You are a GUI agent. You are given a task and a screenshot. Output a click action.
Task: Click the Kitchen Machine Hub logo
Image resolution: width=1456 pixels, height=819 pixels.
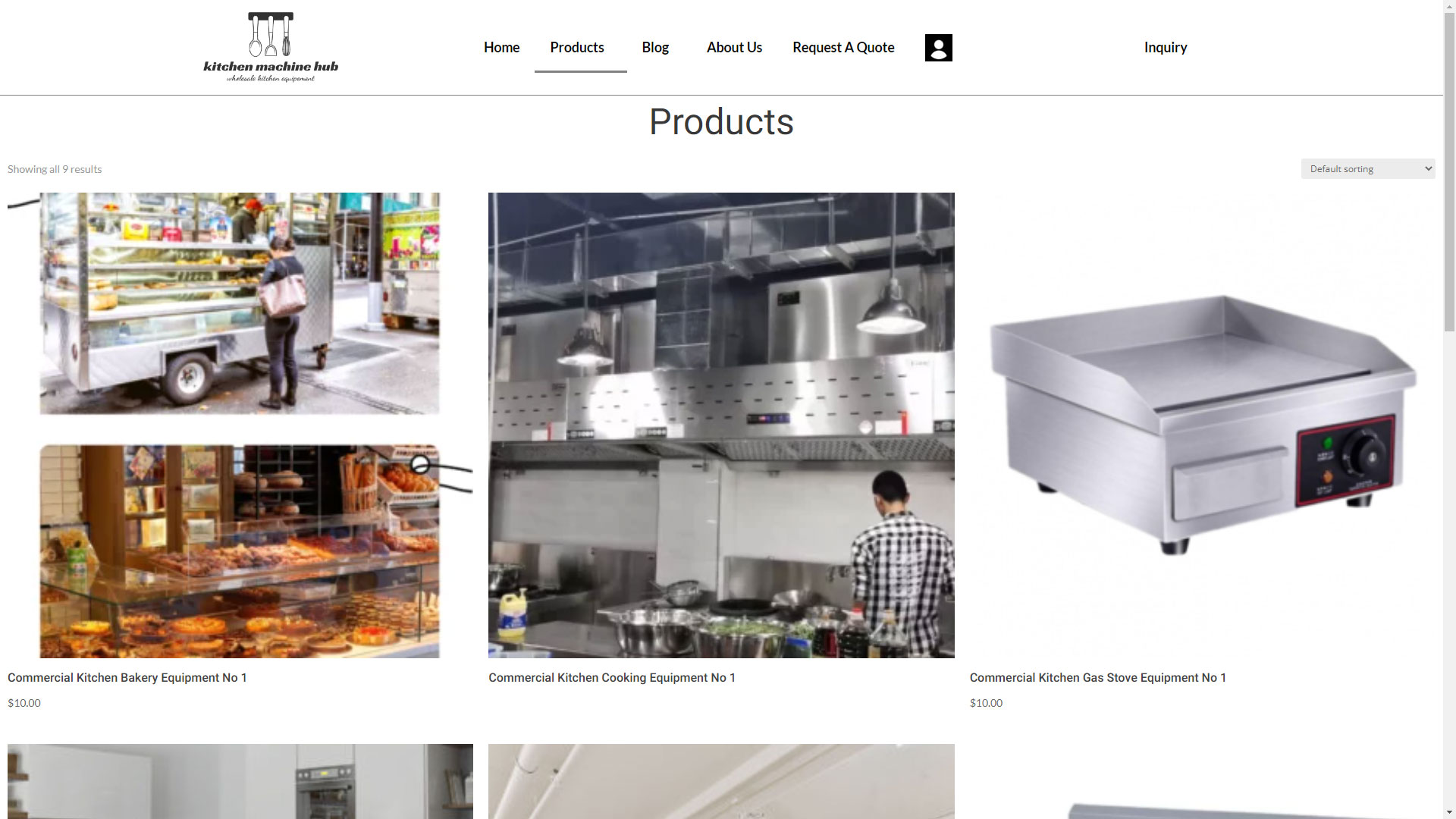click(x=271, y=47)
